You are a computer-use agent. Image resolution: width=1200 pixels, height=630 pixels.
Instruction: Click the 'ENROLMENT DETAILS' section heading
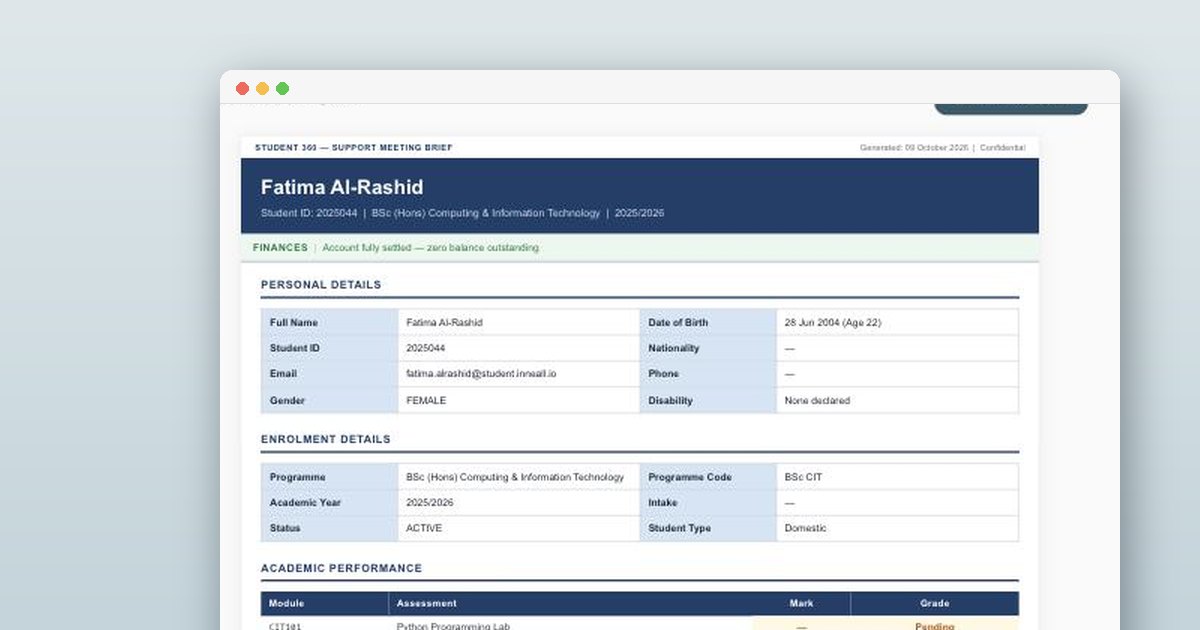coord(326,439)
